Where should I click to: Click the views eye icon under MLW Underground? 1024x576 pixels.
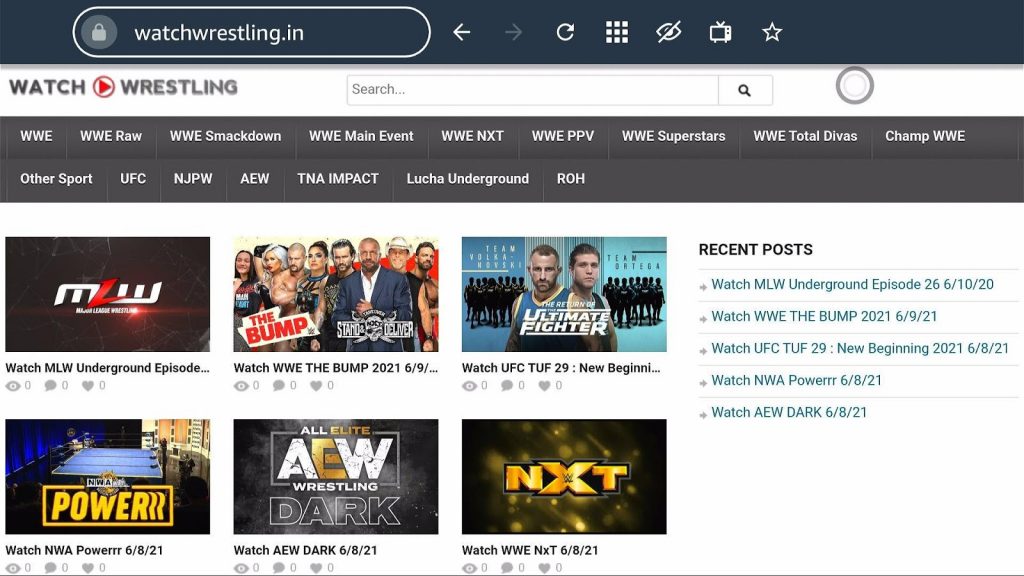pyautogui.click(x=13, y=386)
